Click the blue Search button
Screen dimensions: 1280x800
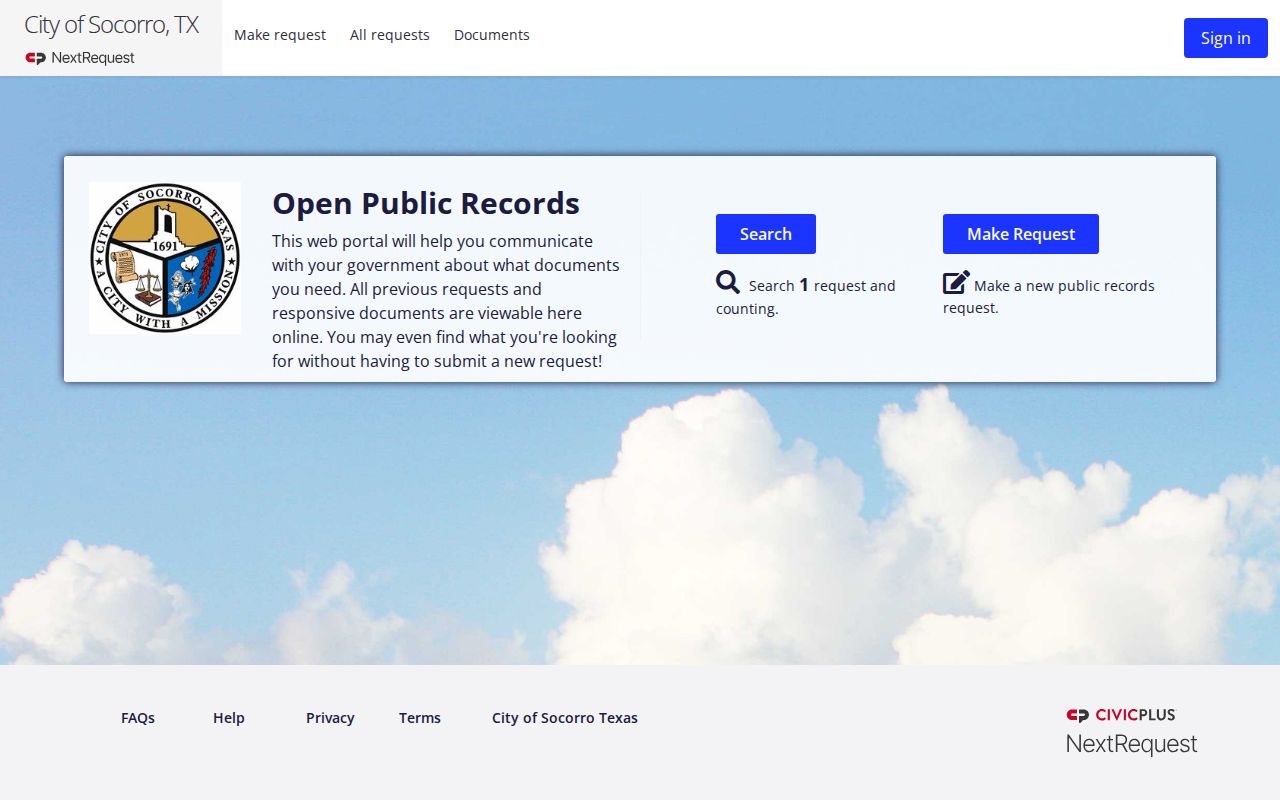pos(766,234)
